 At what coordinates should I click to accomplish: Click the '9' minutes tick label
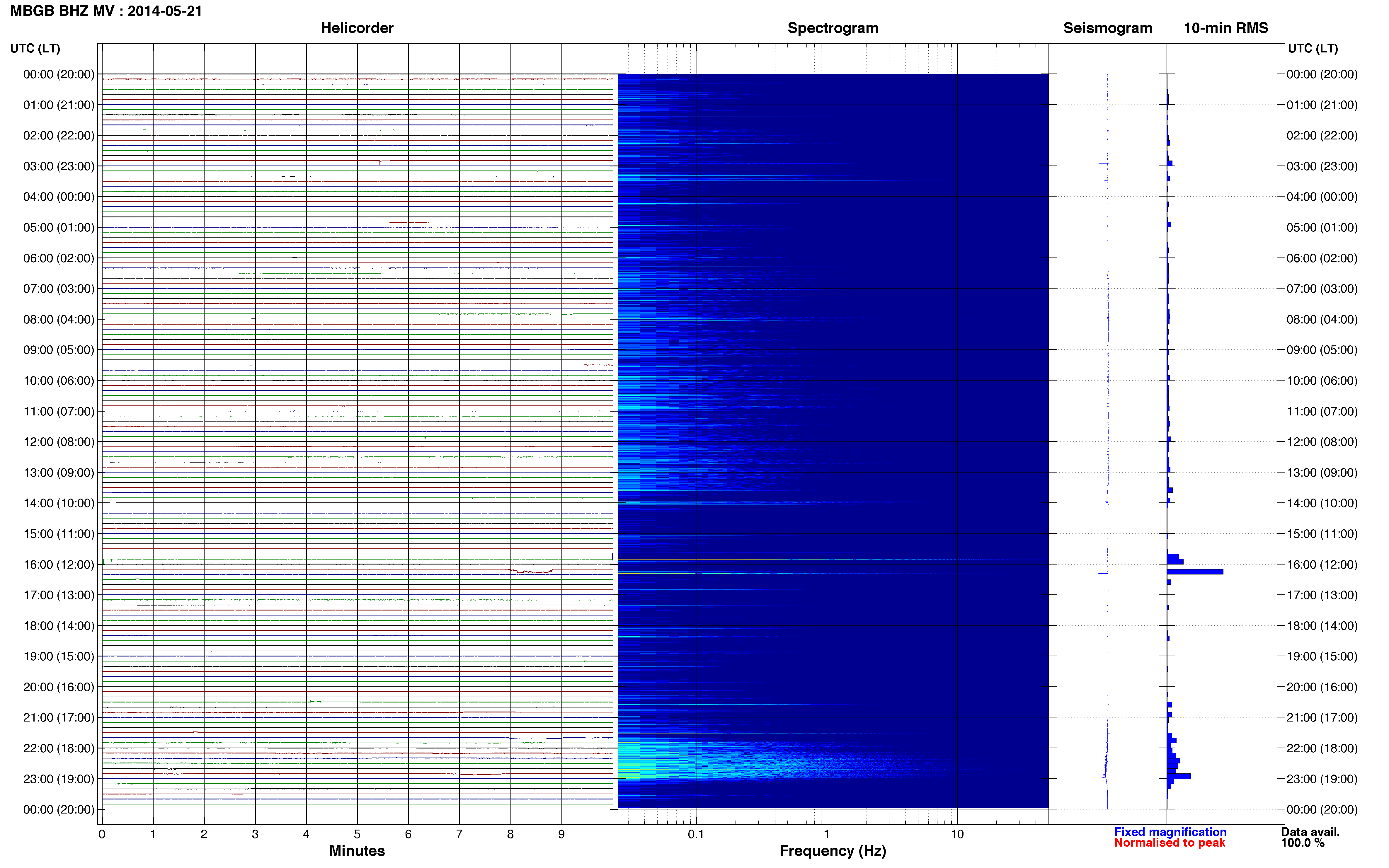561,834
